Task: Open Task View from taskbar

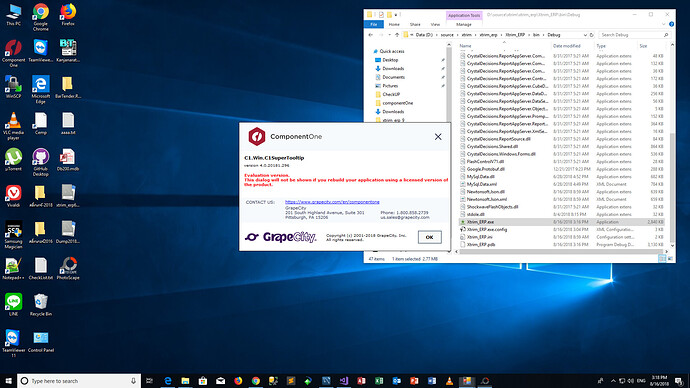Action: tap(150, 381)
